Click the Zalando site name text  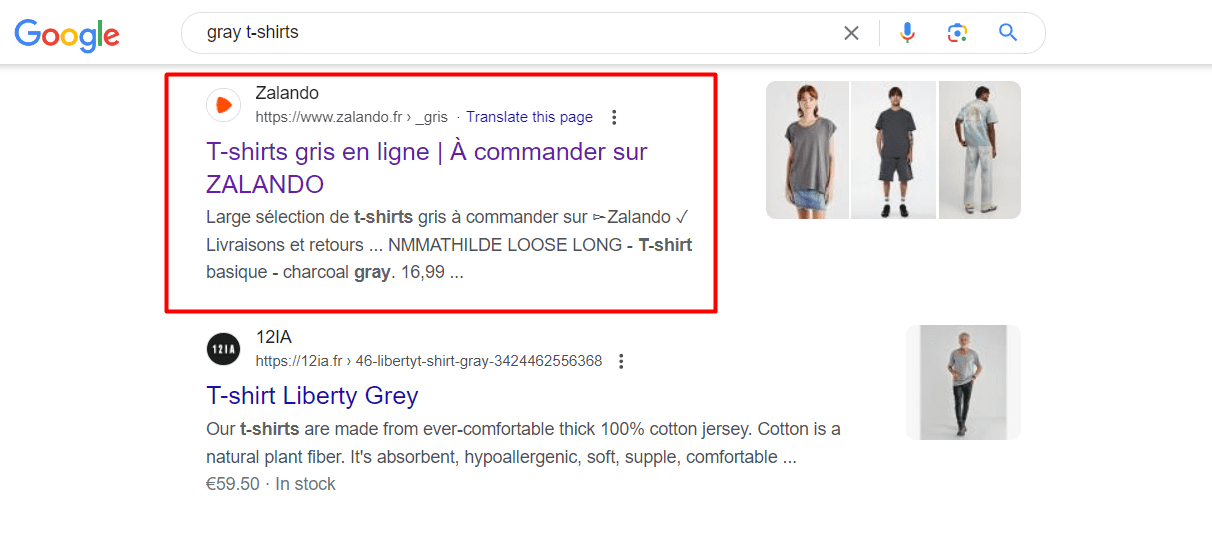287,93
